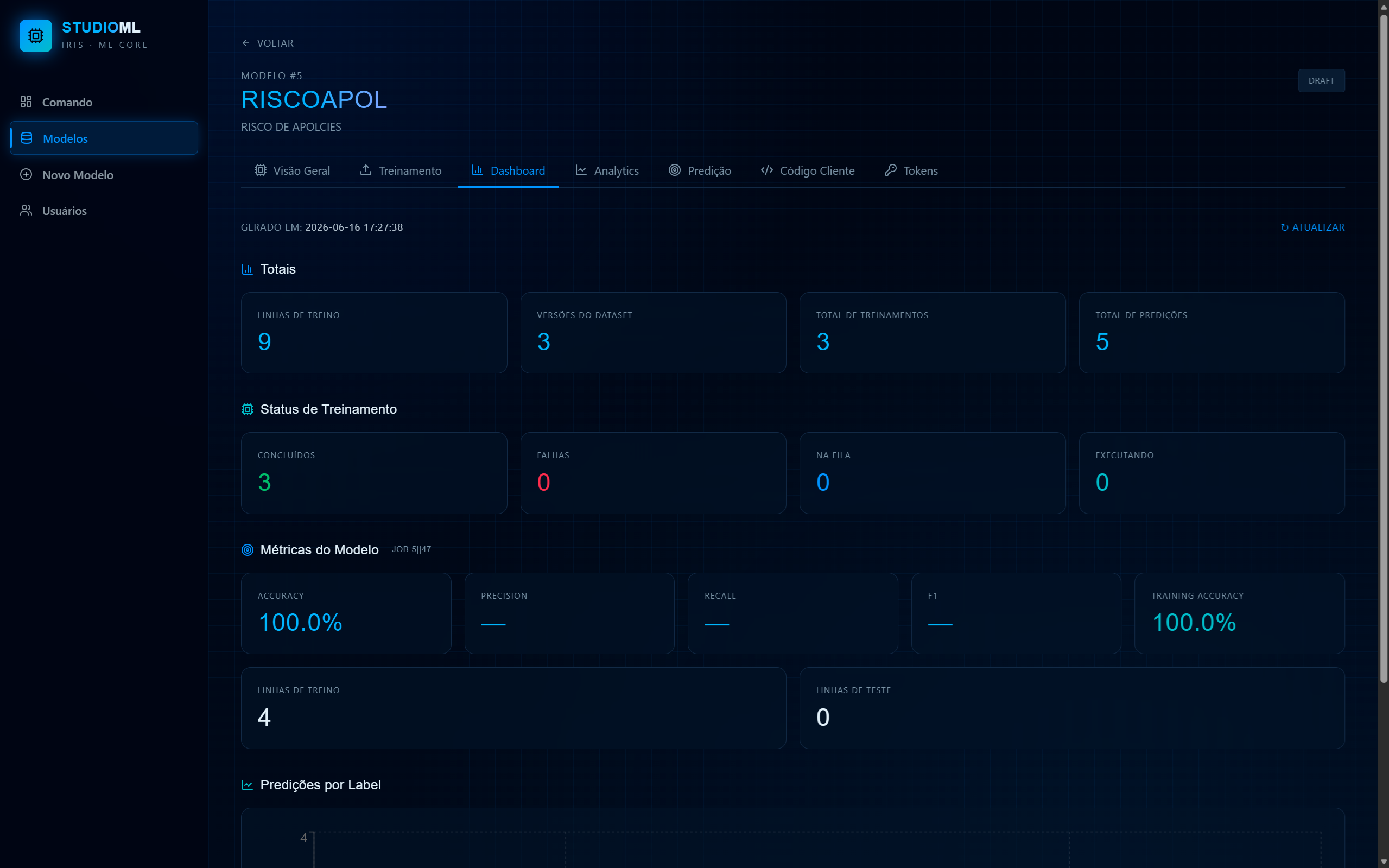This screenshot has width=1389, height=868.
Task: Switch to the Tokens tab
Action: (911, 170)
